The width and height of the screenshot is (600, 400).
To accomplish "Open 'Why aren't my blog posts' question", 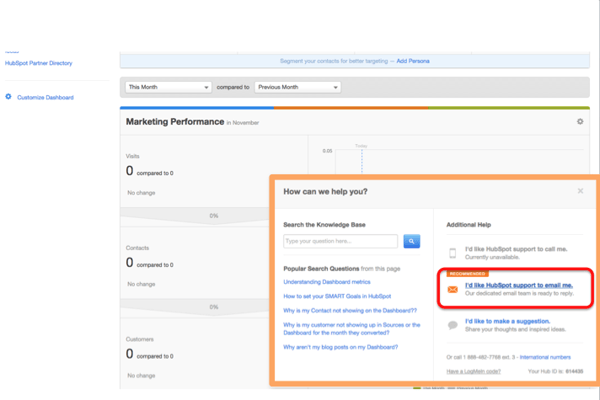I will [341, 346].
